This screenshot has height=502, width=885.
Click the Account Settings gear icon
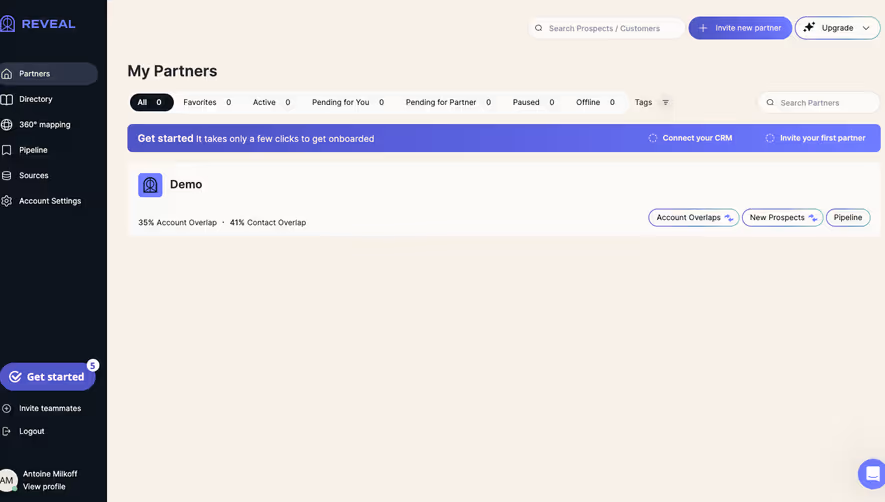[x=7, y=201]
